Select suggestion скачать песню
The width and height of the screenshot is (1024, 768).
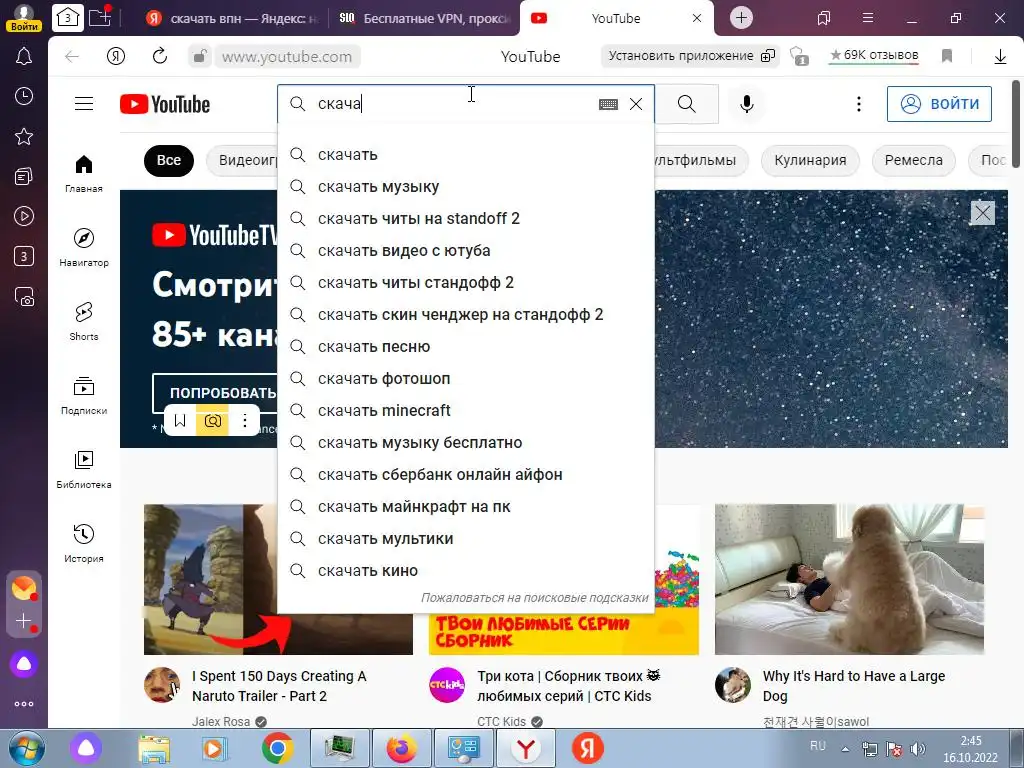coord(466,347)
